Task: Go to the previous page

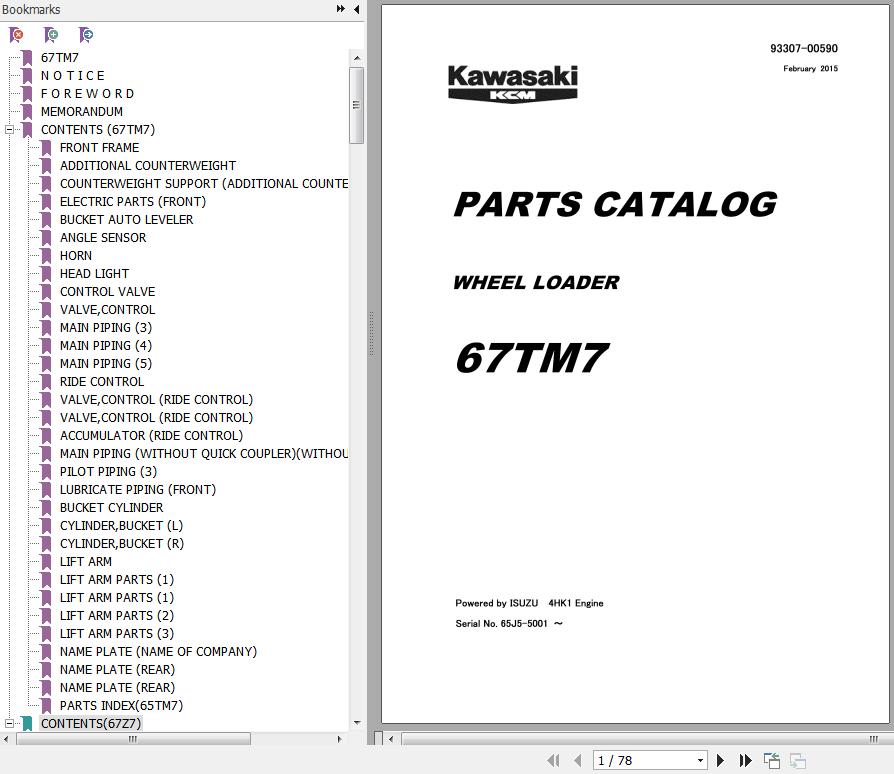Action: [x=578, y=760]
